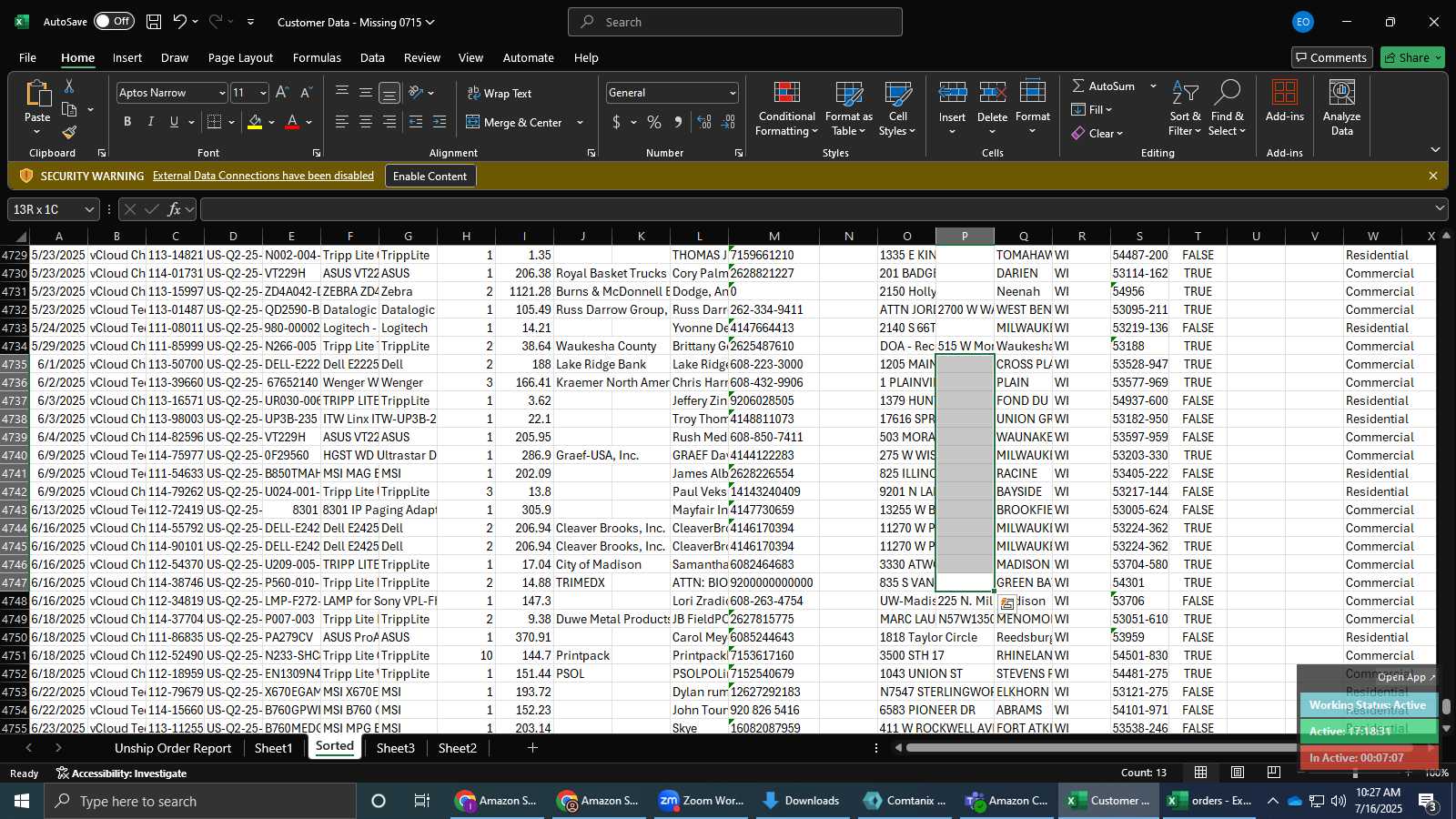The height and width of the screenshot is (819, 1456).
Task: Open the font name dropdown
Action: point(221,93)
